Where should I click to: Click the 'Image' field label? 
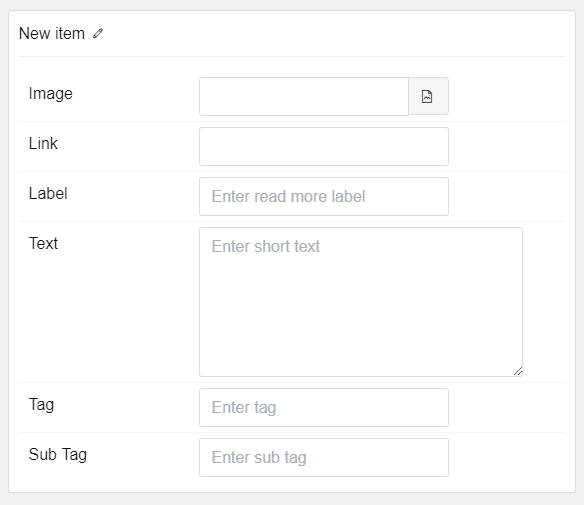pos(51,93)
